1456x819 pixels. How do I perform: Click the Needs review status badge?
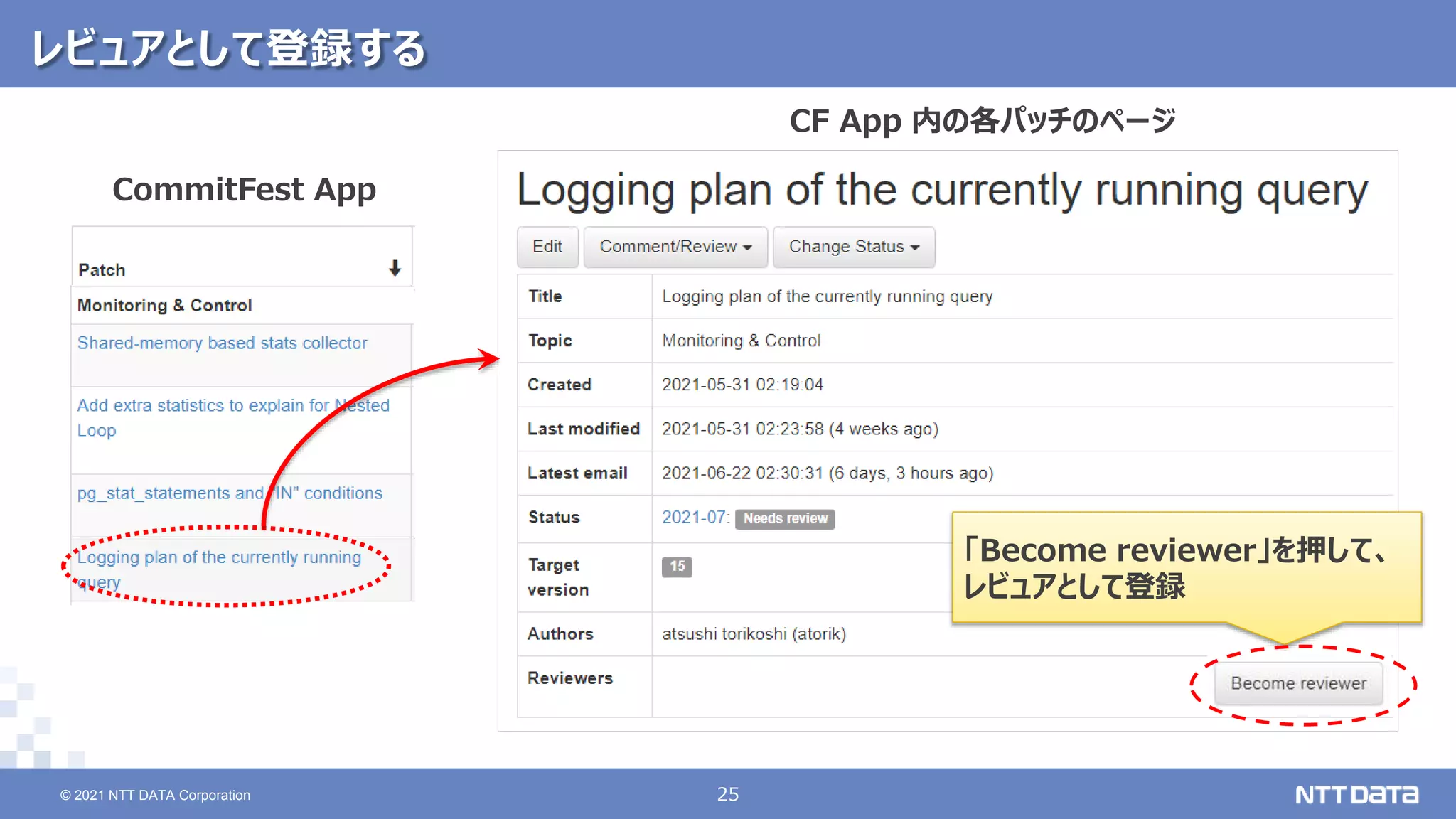[x=785, y=519]
